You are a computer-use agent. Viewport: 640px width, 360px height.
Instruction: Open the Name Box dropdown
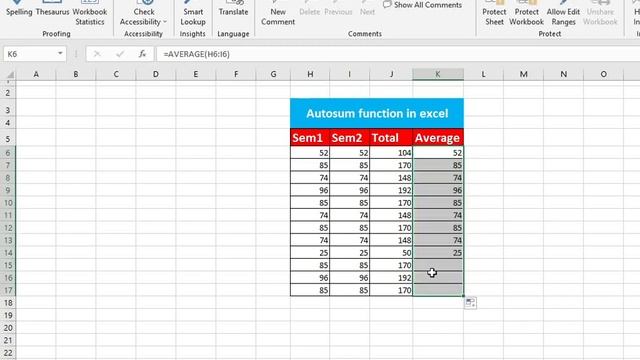coord(60,54)
